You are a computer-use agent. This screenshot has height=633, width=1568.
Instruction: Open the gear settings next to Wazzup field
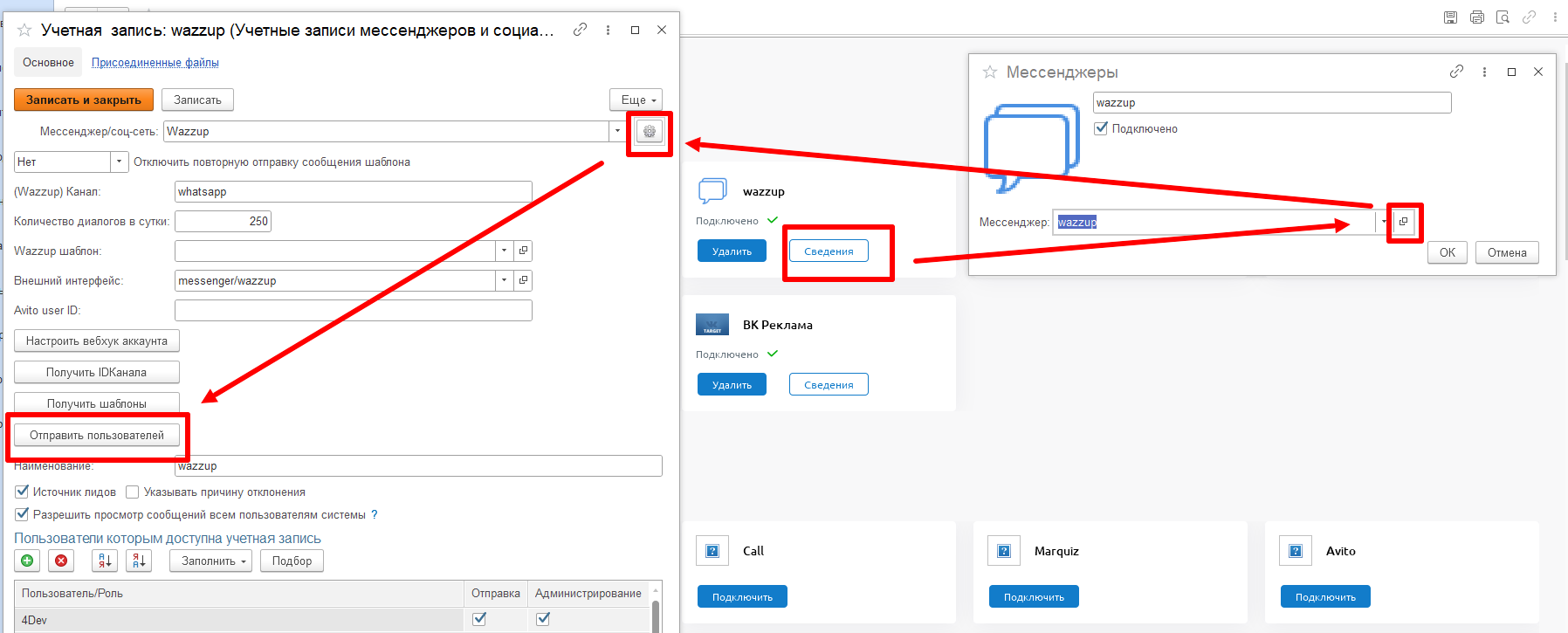click(x=649, y=132)
